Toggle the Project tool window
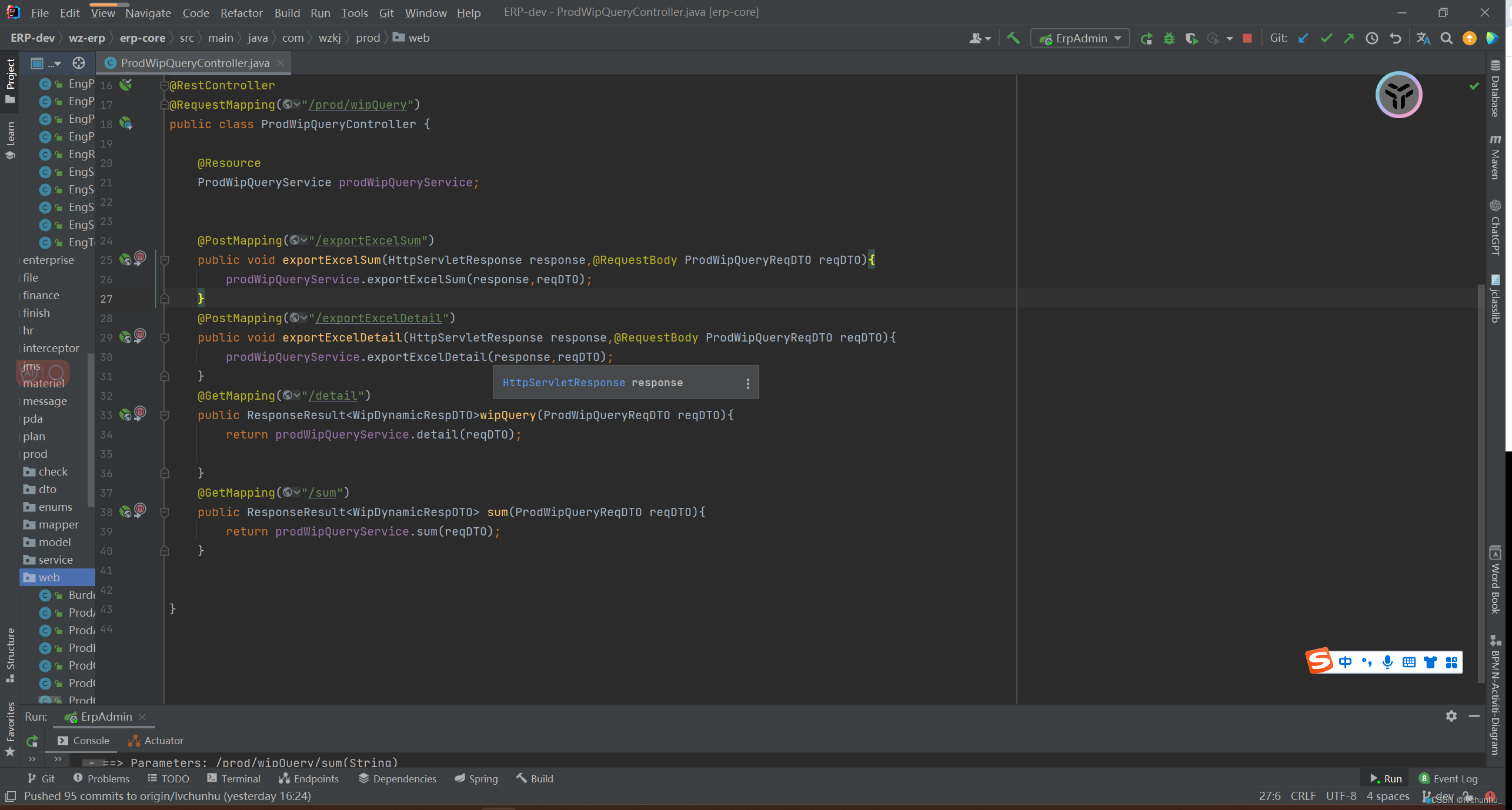Image resolution: width=1512 pixels, height=810 pixels. (x=10, y=76)
